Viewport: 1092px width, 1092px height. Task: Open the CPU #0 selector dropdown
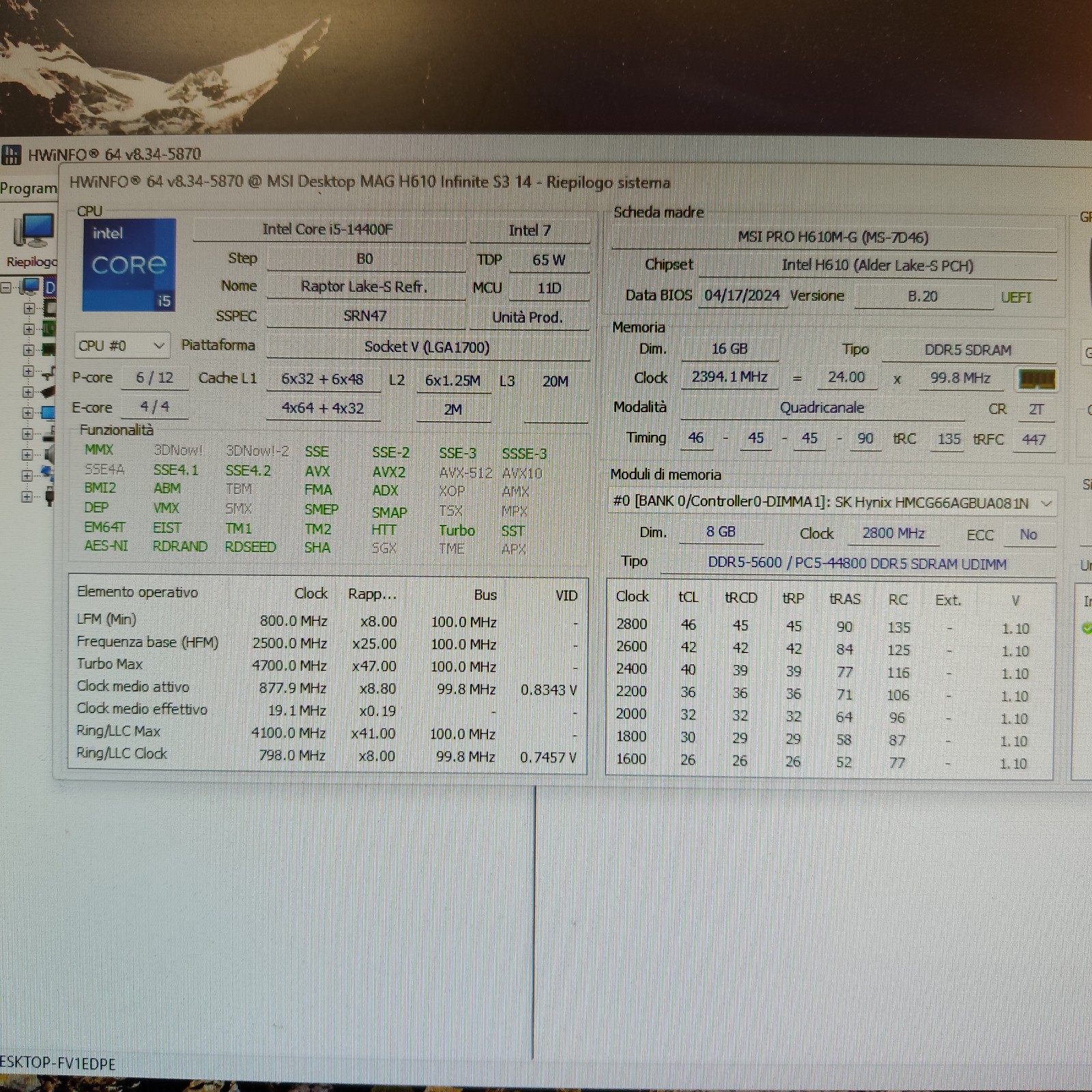point(121,345)
